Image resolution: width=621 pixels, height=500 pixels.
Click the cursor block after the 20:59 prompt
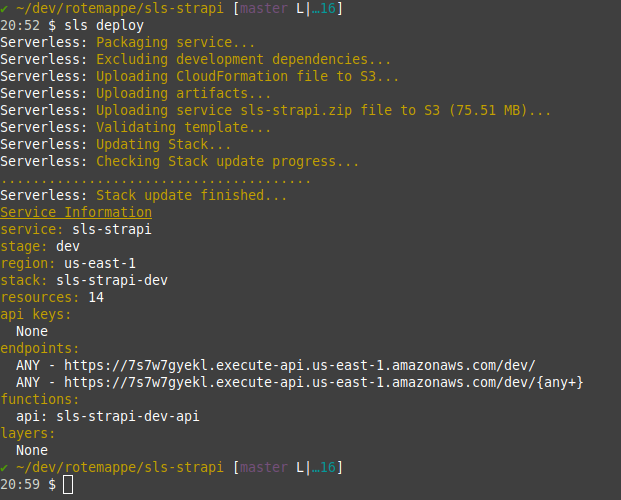tap(68, 485)
